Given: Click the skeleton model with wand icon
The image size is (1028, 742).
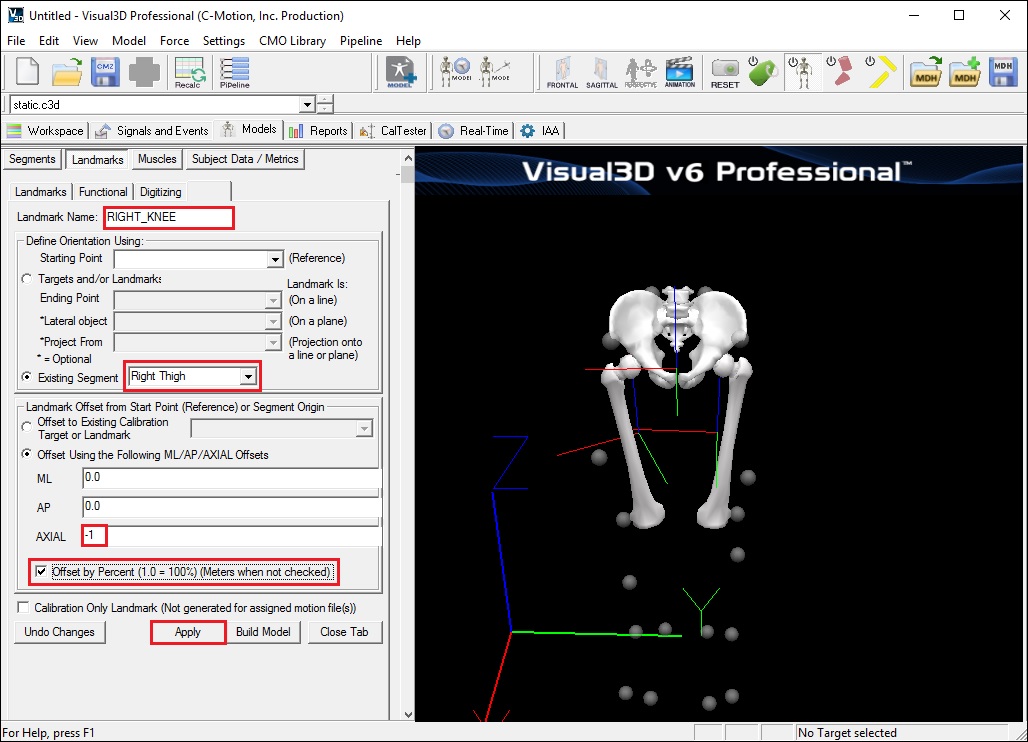Looking at the screenshot, I should [x=495, y=72].
